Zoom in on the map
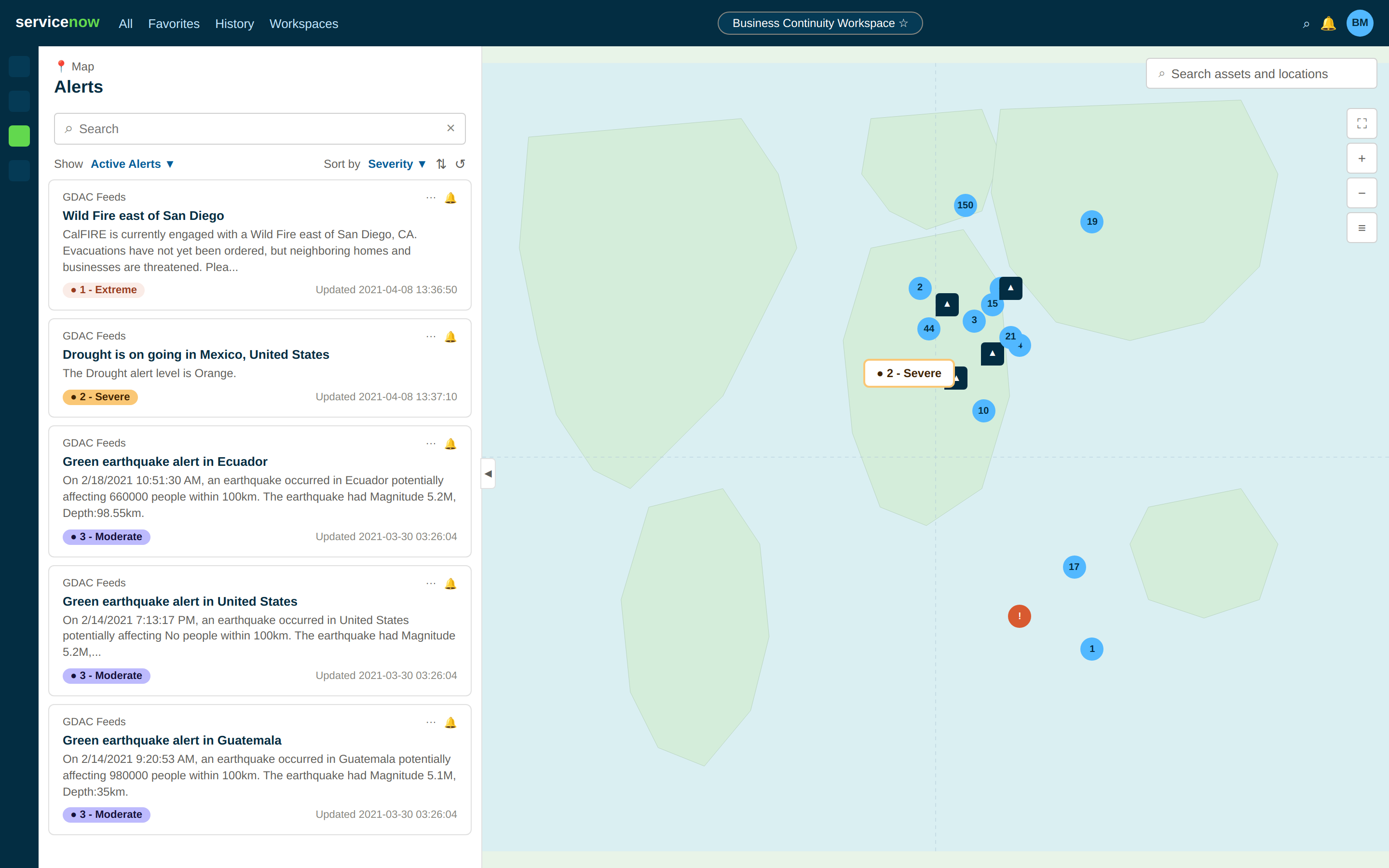This screenshot has height=868, width=1389. [x=1362, y=159]
